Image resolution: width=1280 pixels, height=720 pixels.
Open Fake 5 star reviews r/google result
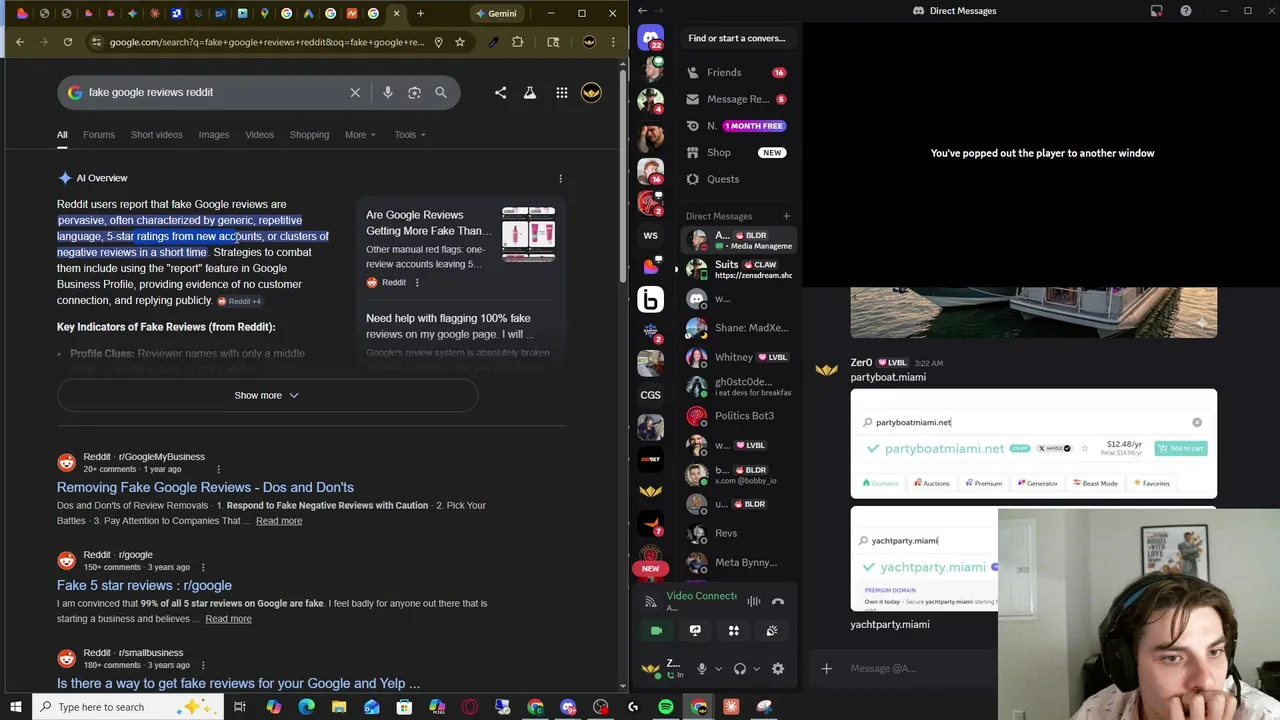point(144,586)
